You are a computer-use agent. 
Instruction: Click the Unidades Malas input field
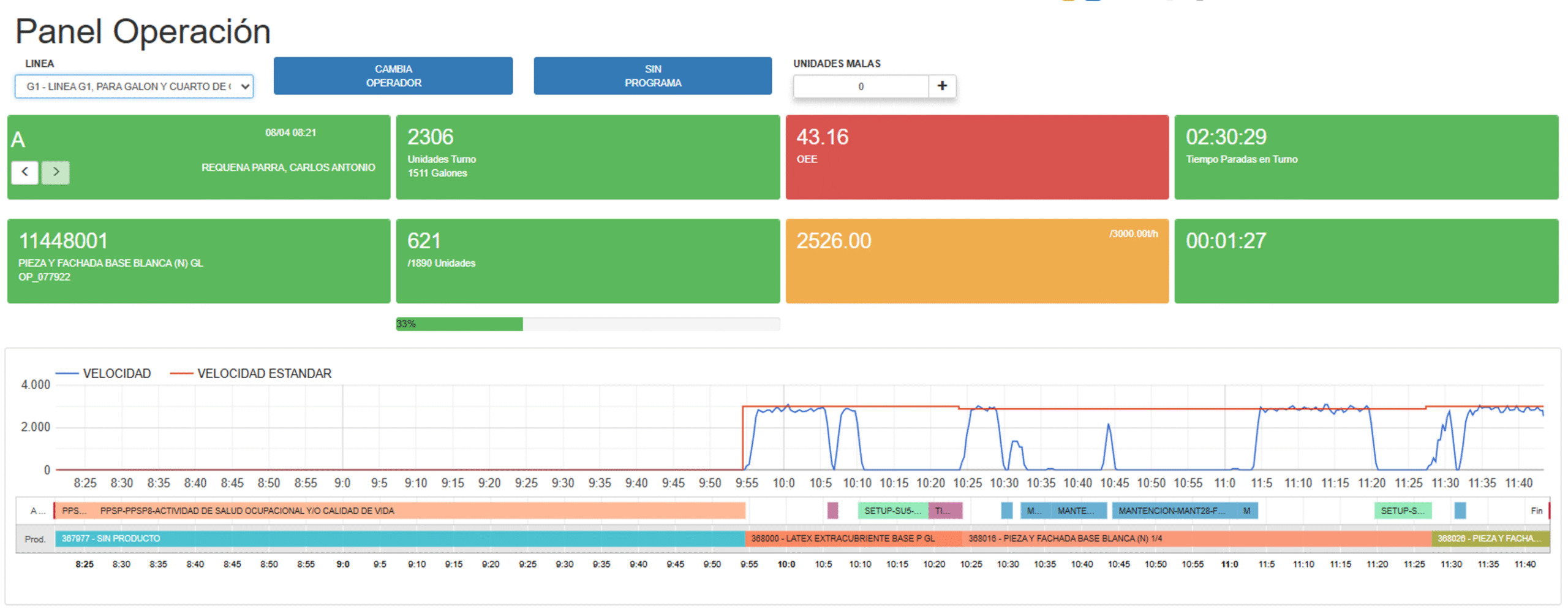861,86
